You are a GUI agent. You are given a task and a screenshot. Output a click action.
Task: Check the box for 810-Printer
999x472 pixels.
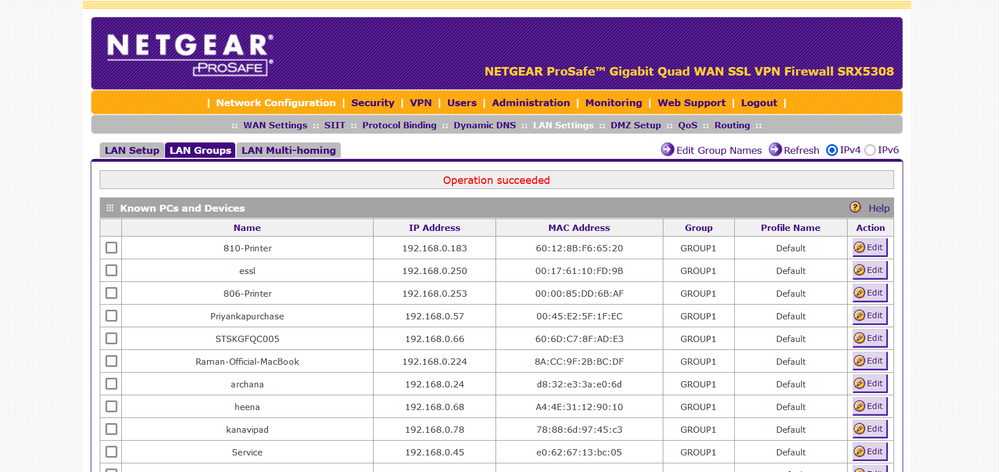tap(111, 248)
